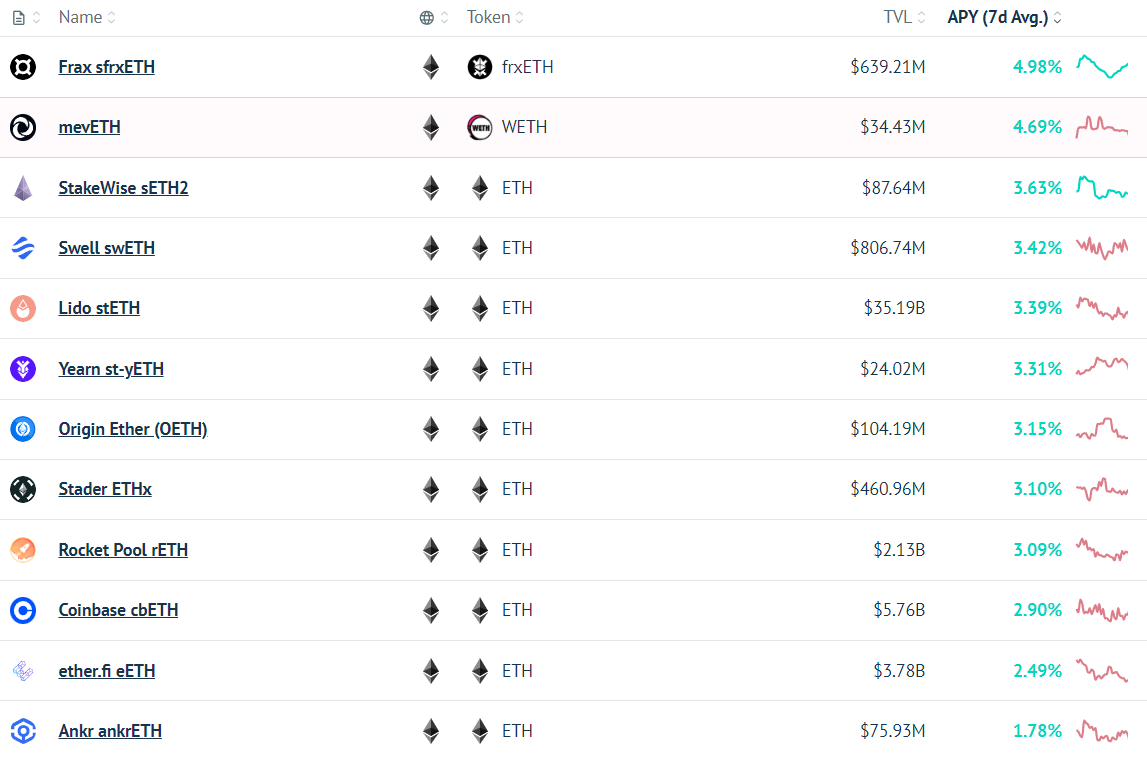Sort table by Name column
The width and height of the screenshot is (1147, 757).
click(86, 18)
